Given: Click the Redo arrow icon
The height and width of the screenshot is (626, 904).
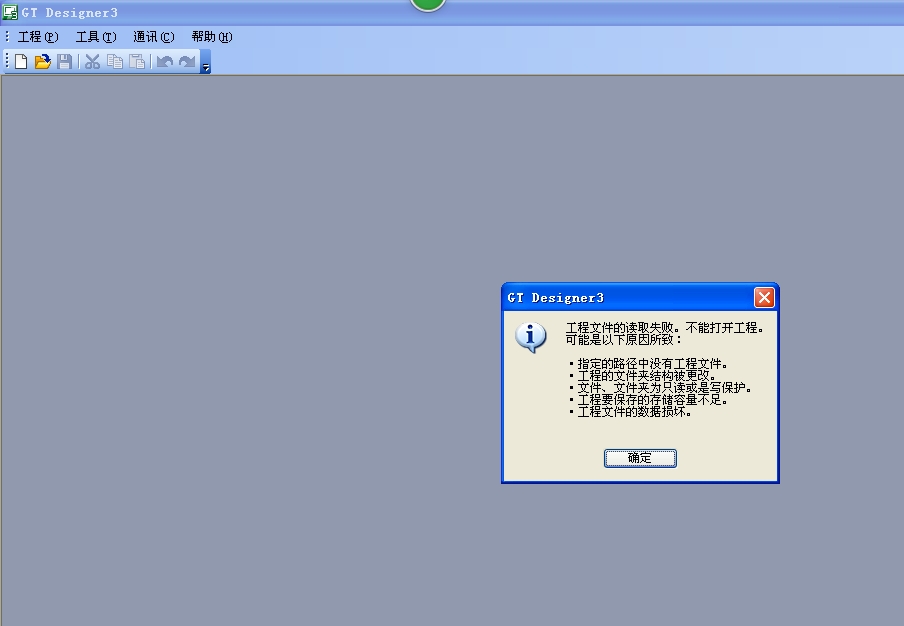Looking at the screenshot, I should pyautogui.click(x=187, y=61).
